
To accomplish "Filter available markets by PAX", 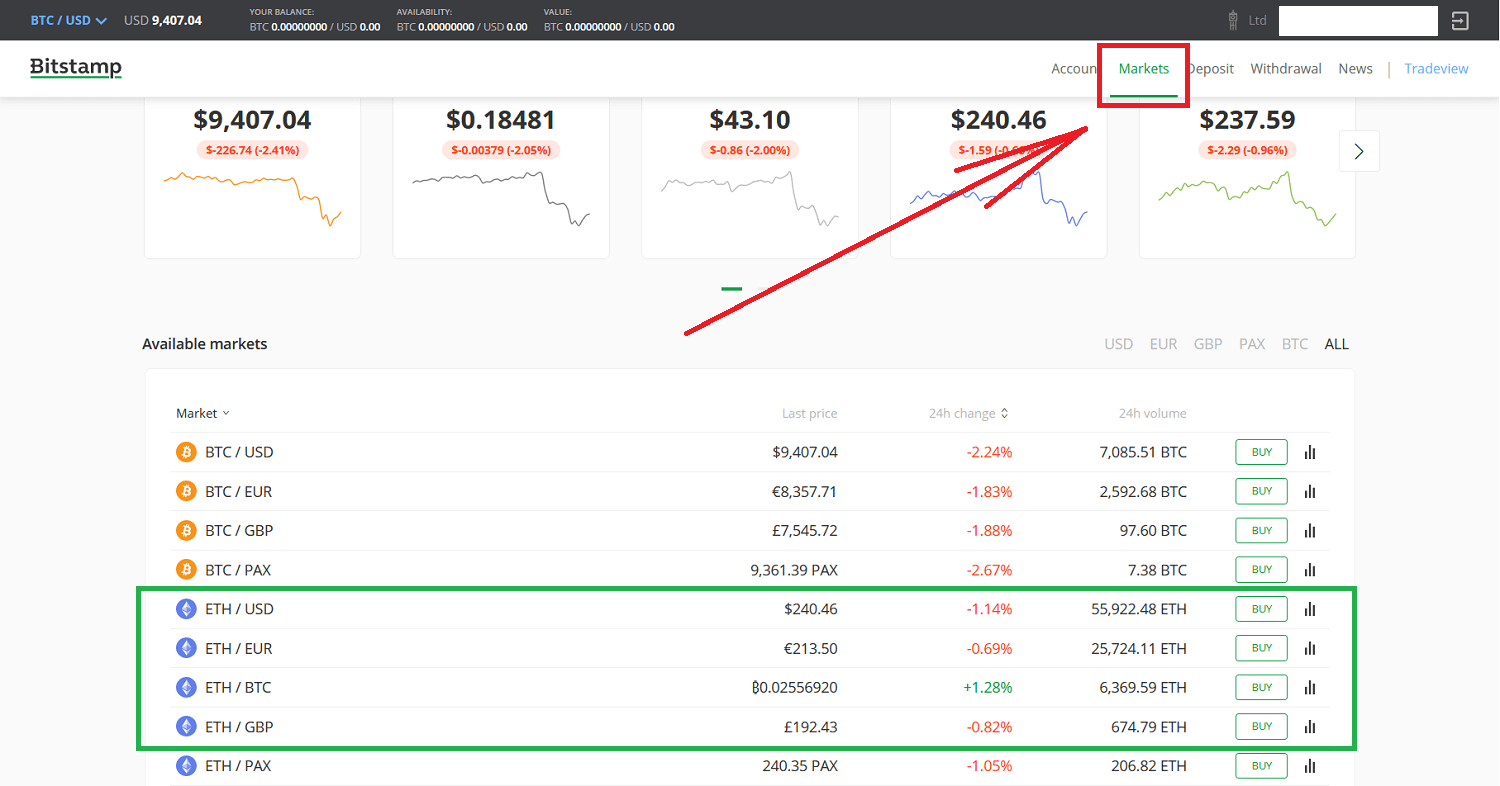I will click(x=1252, y=344).
